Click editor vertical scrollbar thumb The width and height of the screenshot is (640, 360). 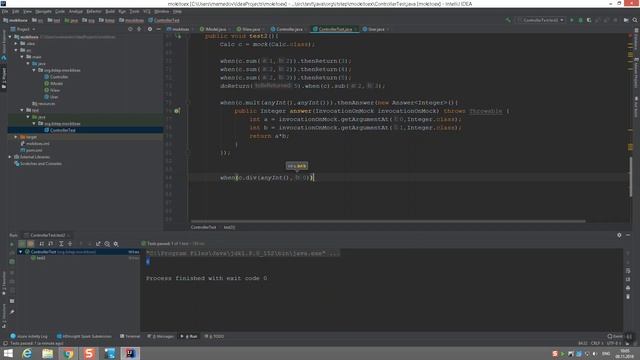631,178
